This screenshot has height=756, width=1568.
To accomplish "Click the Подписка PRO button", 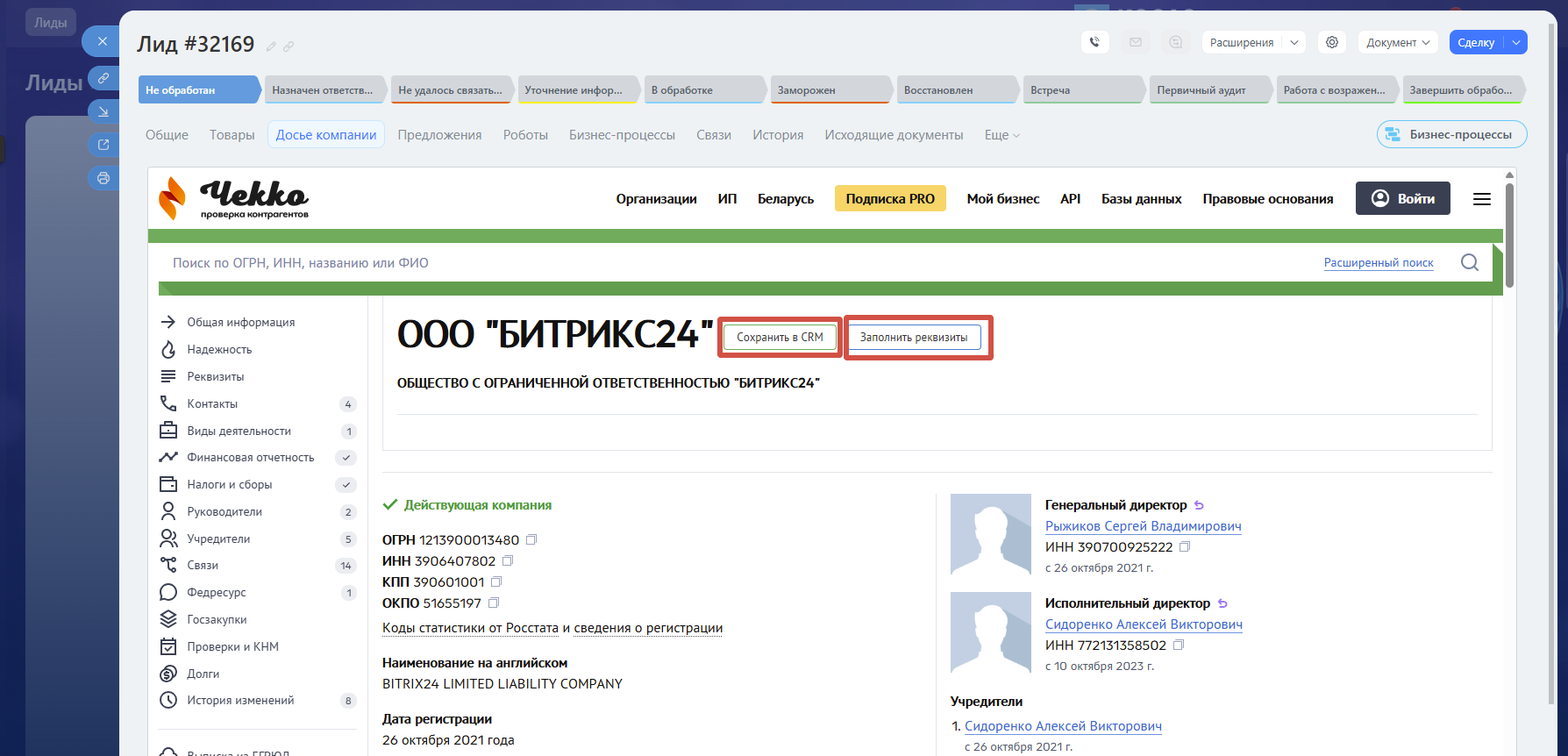I will 890,199.
